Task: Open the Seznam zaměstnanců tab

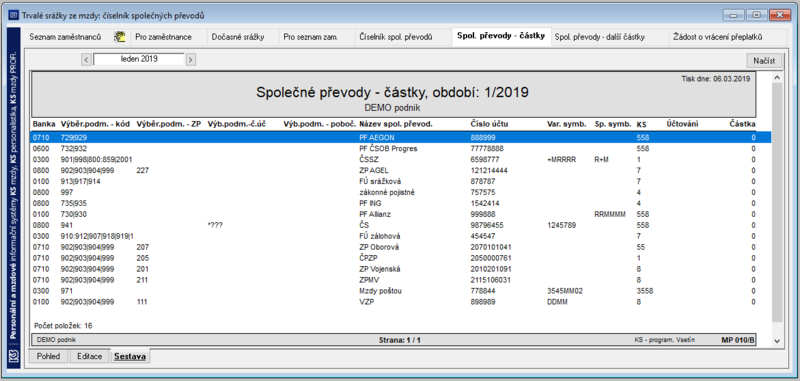Action: (x=65, y=37)
